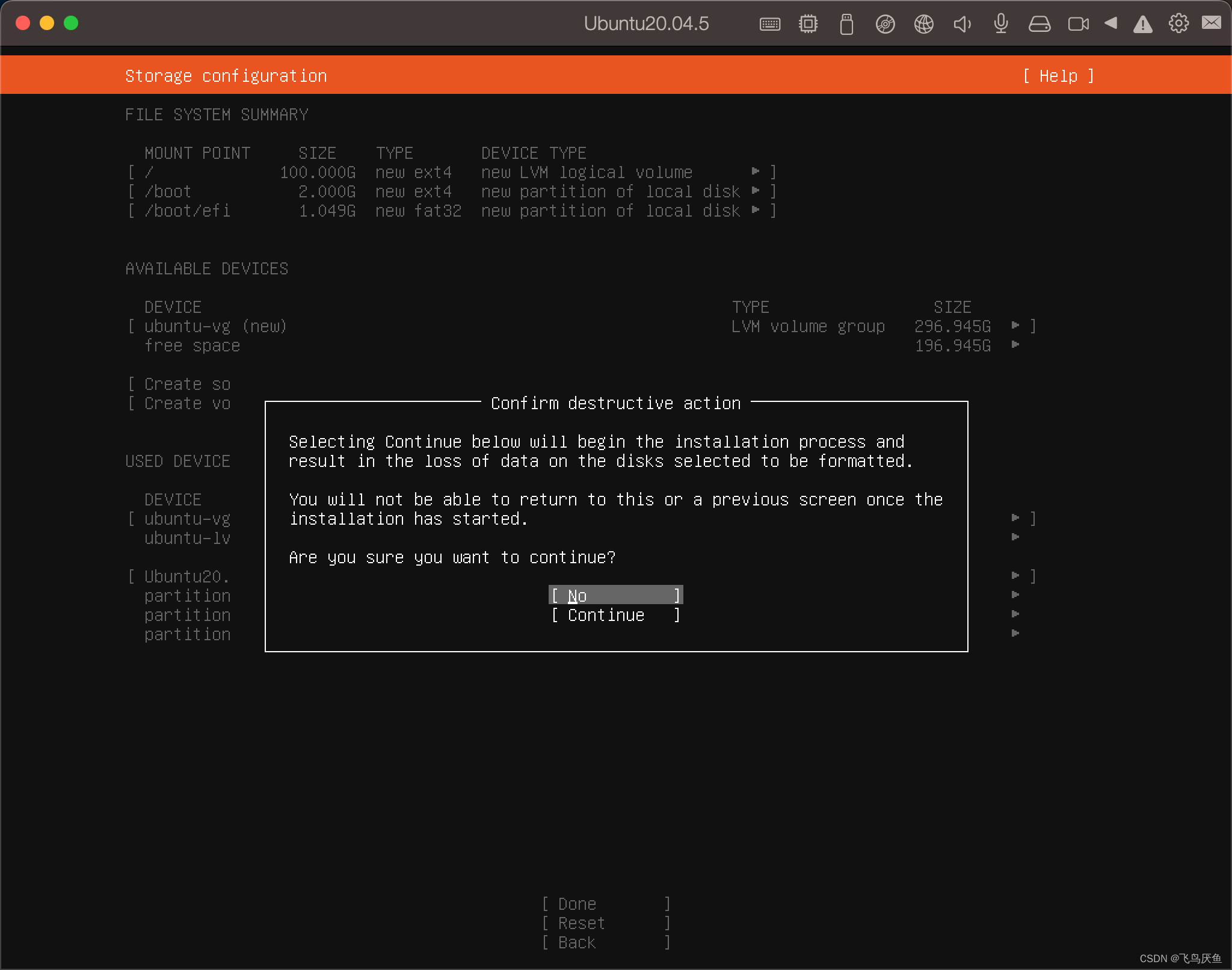The image size is (1232, 970).
Task: Expand the /boot ext4 row arrow
Action: point(756,191)
